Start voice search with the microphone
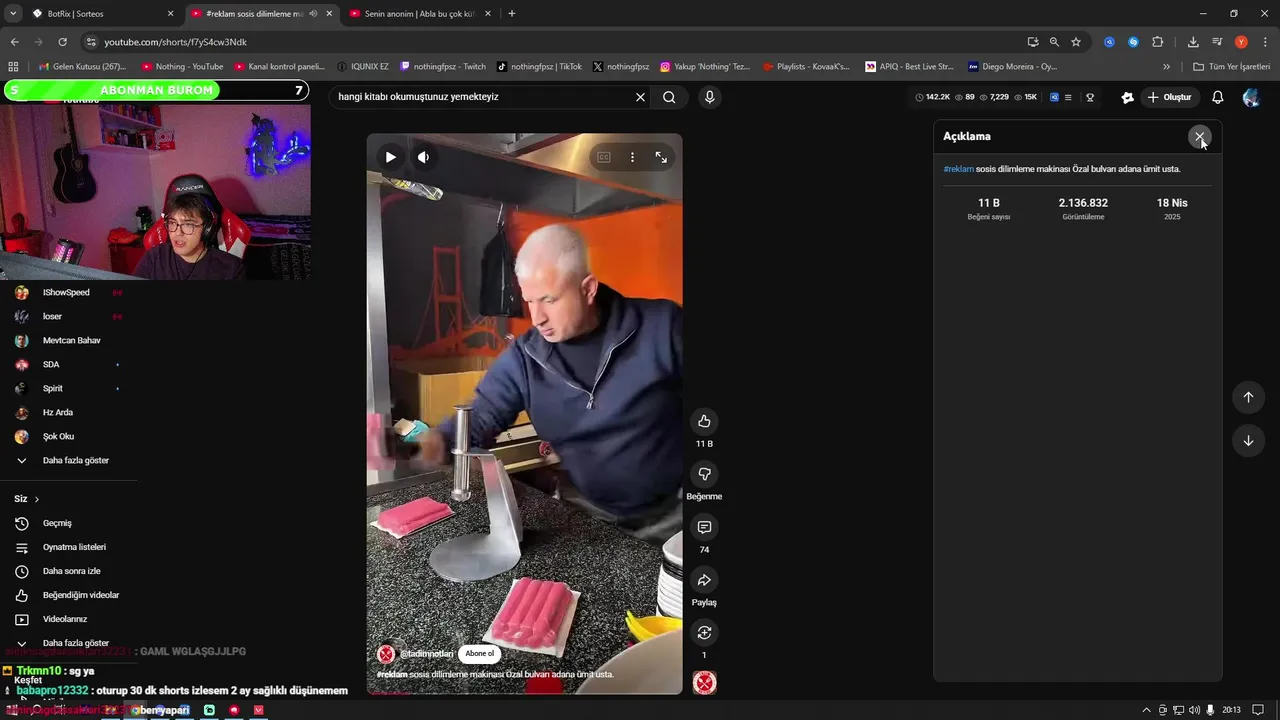The width and height of the screenshot is (1280, 720). tap(709, 97)
